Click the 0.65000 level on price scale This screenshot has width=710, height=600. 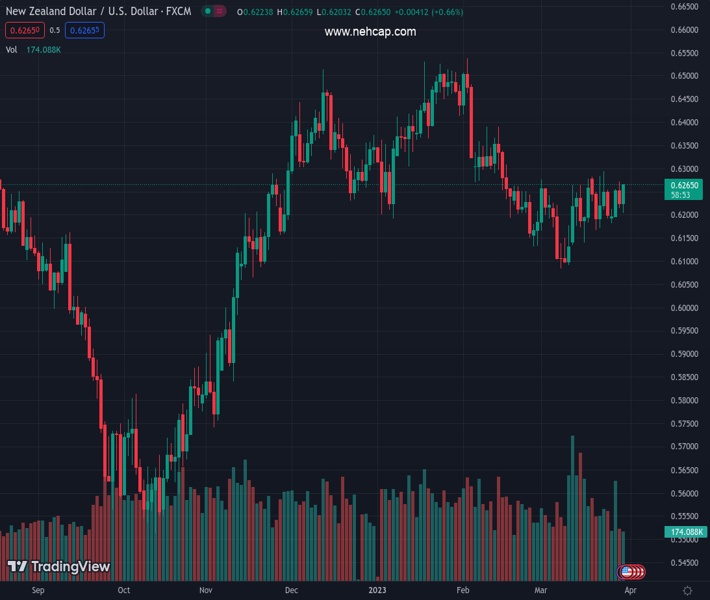pos(684,76)
